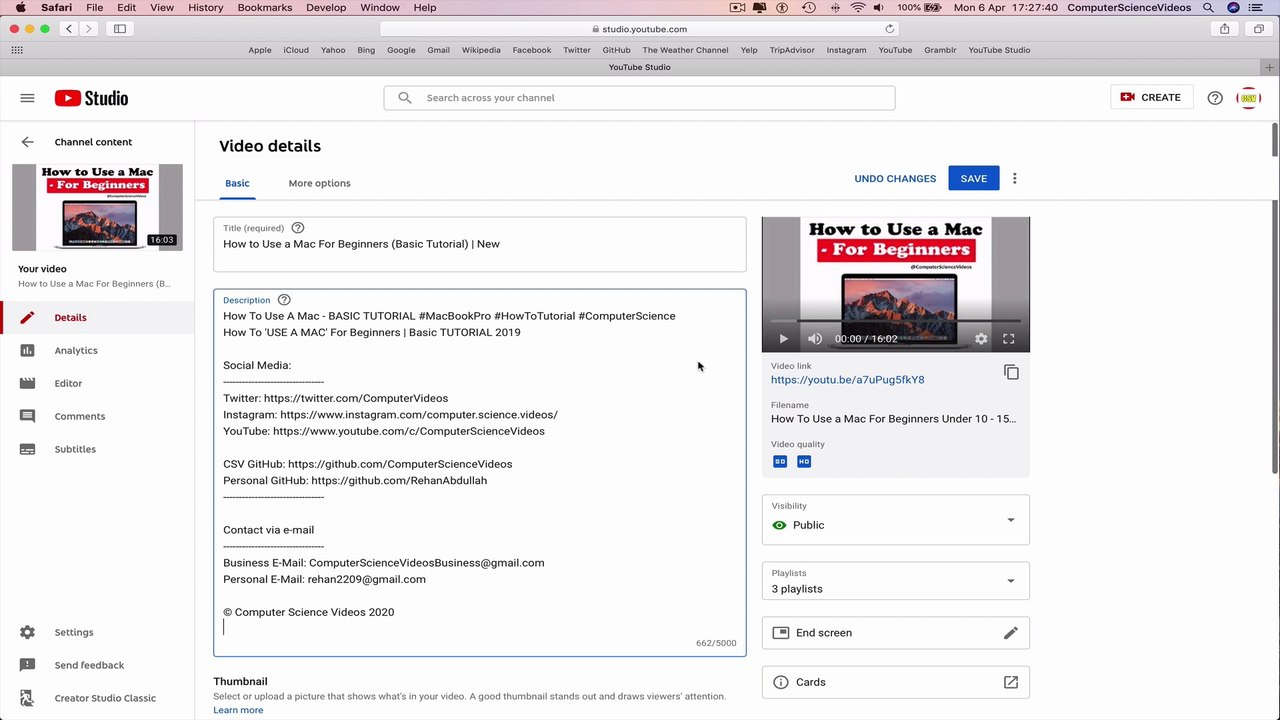
Task: Copy the video link
Action: coord(1011,372)
